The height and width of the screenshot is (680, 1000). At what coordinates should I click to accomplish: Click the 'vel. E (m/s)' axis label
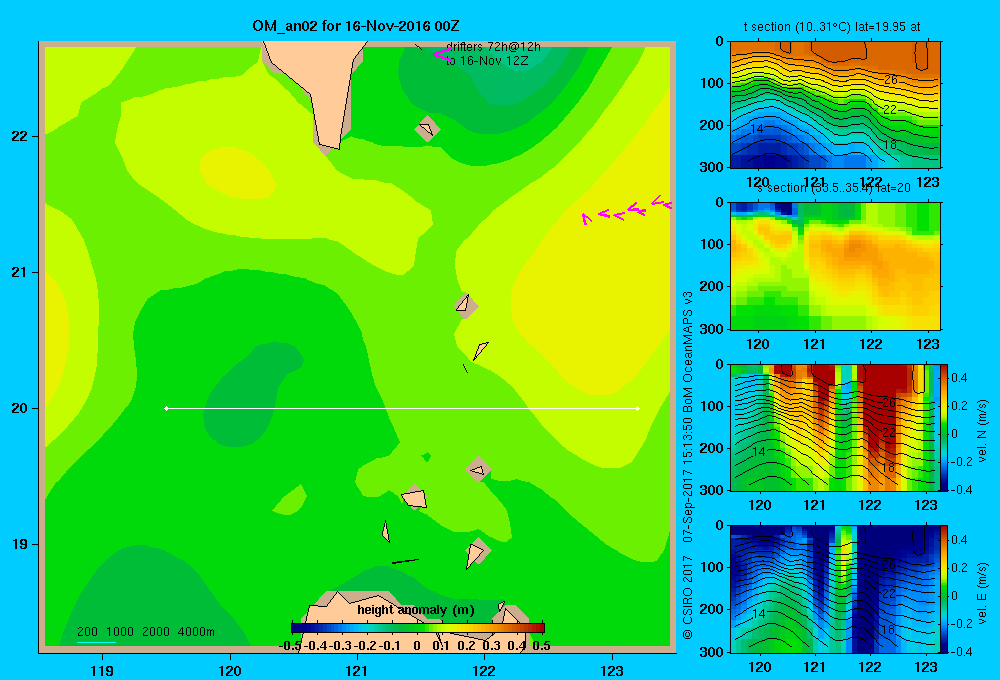pyautogui.click(x=982, y=593)
